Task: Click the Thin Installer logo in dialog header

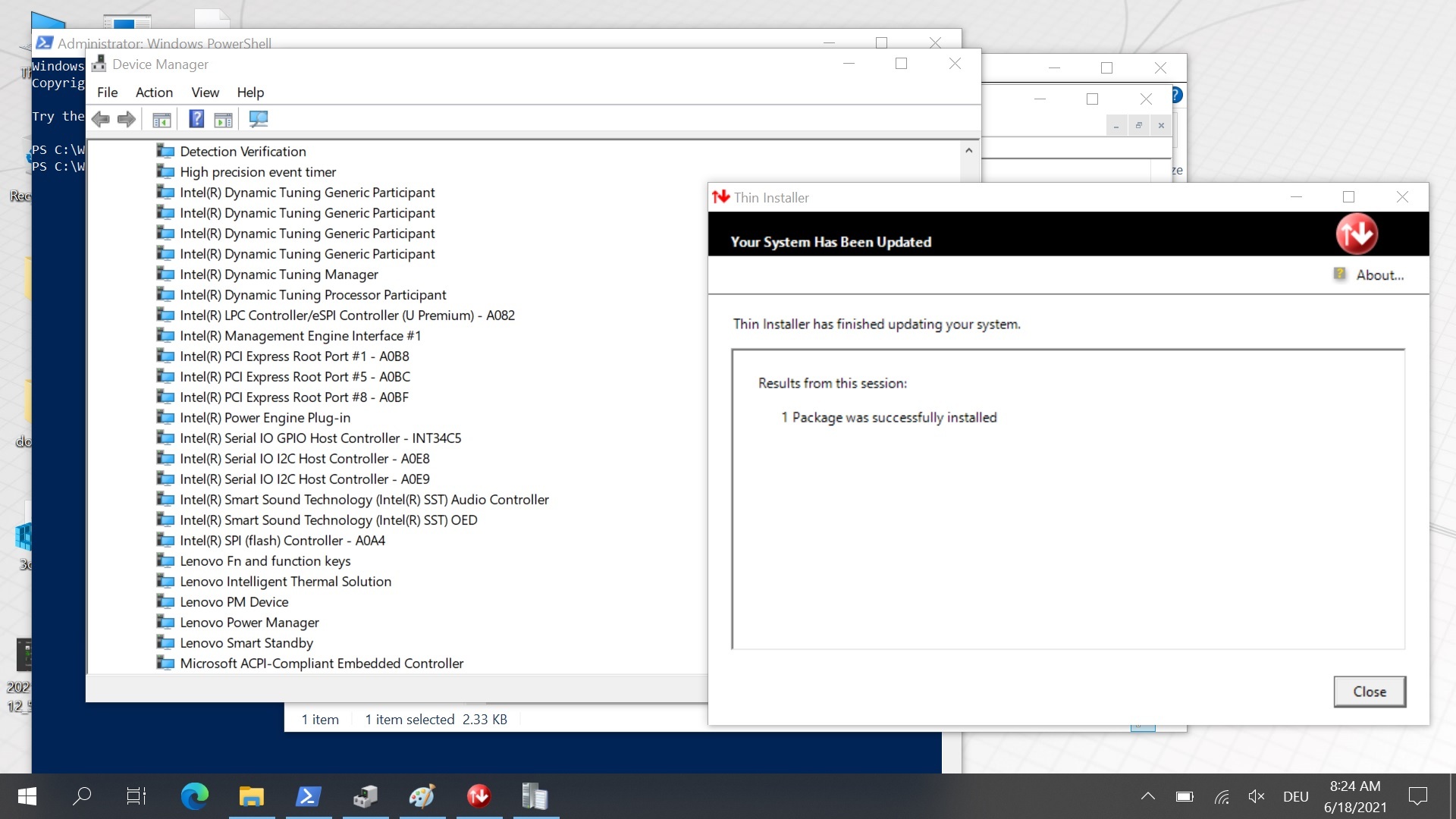Action: coord(1357,234)
